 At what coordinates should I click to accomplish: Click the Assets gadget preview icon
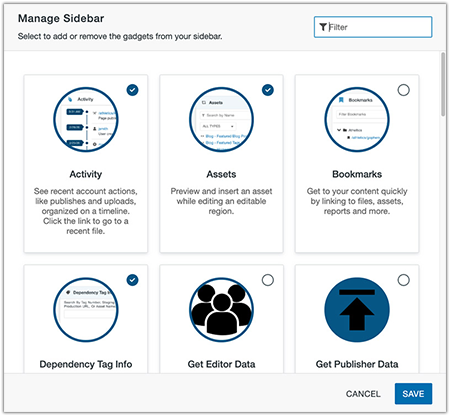click(221, 119)
